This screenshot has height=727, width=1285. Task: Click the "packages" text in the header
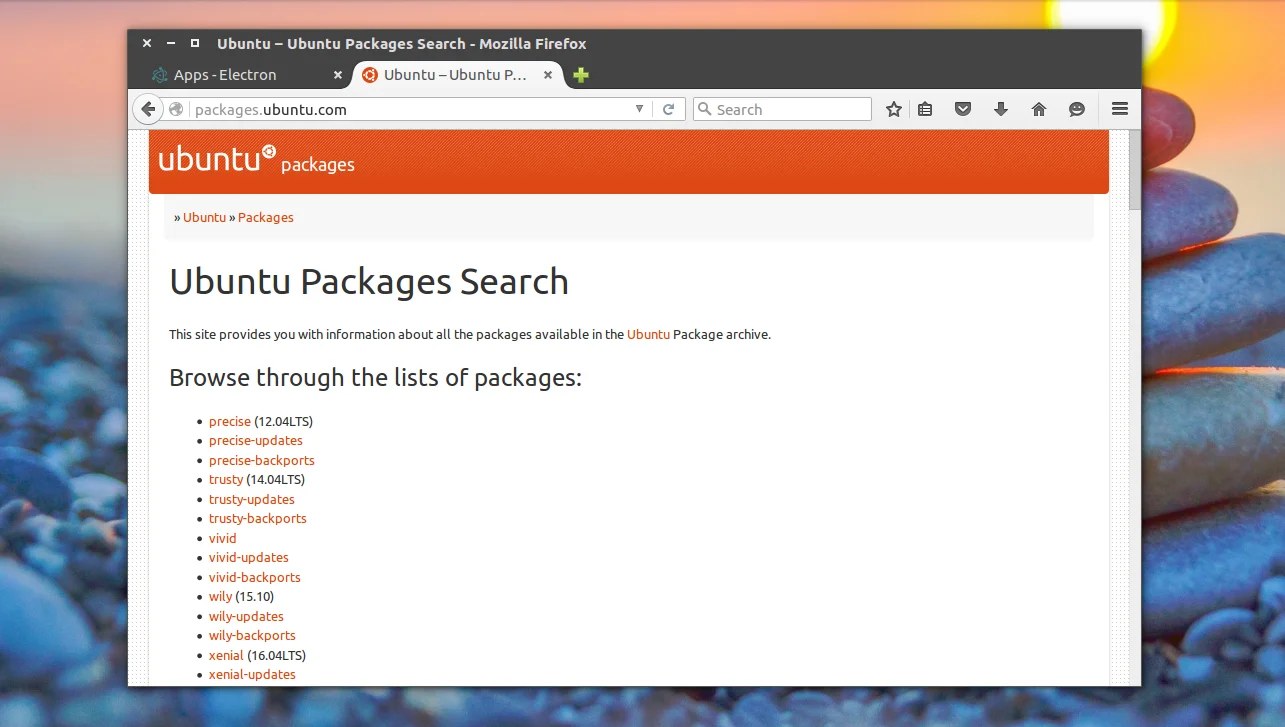coord(318,165)
